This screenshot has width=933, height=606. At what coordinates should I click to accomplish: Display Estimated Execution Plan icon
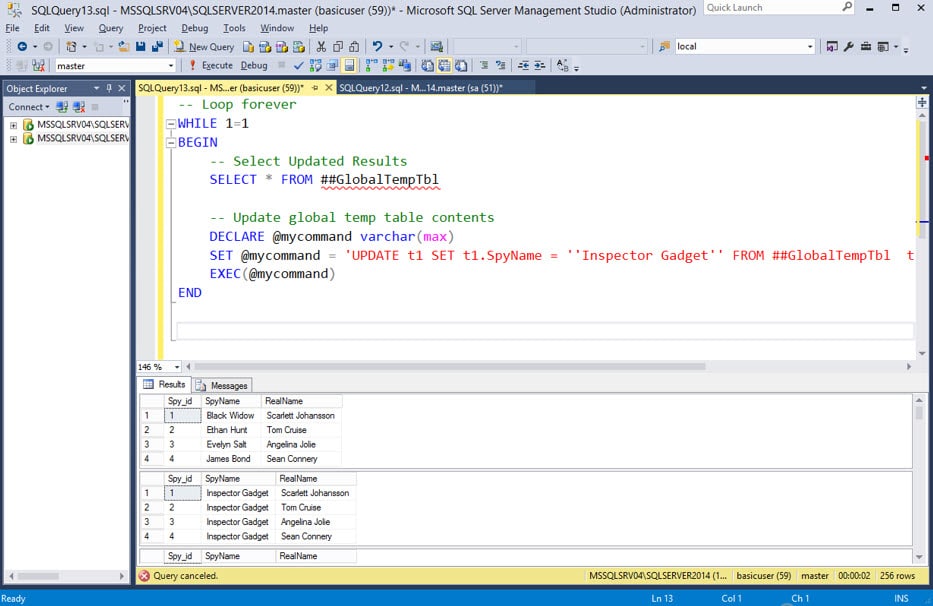[315, 65]
